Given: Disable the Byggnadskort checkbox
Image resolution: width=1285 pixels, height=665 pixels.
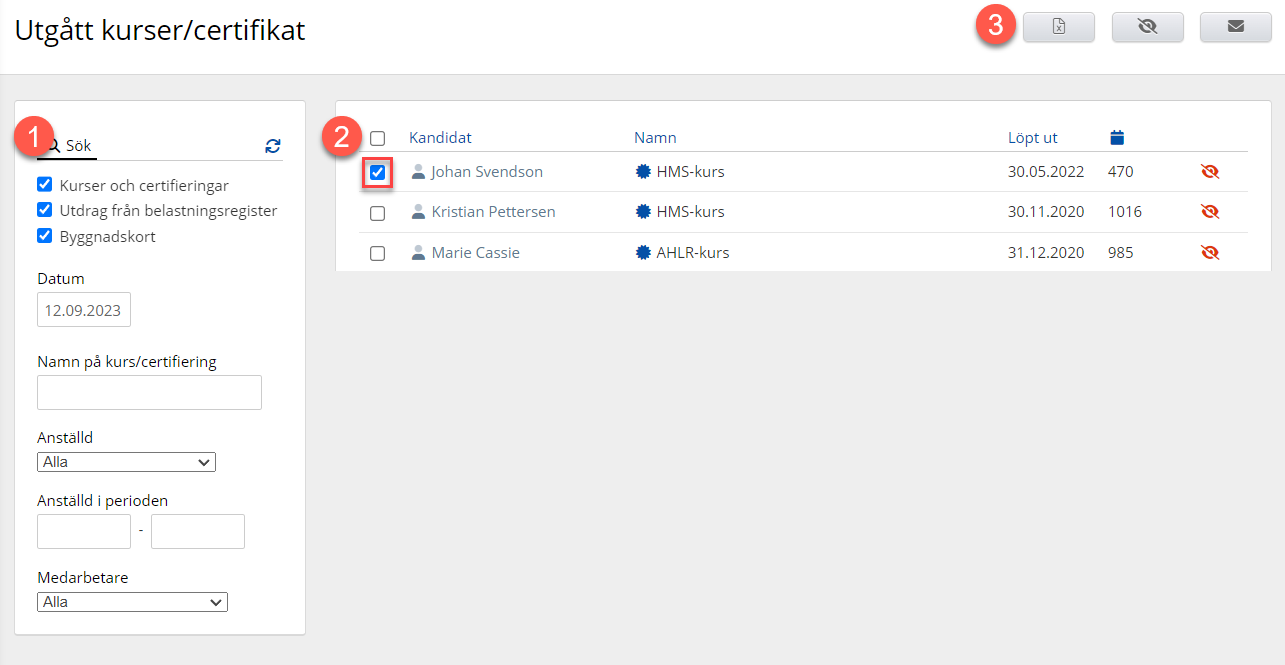Looking at the screenshot, I should click(44, 237).
